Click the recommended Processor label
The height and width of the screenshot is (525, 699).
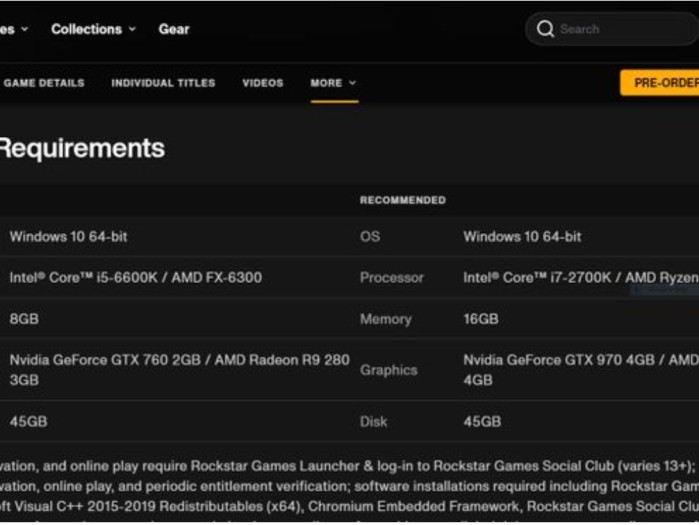click(392, 278)
